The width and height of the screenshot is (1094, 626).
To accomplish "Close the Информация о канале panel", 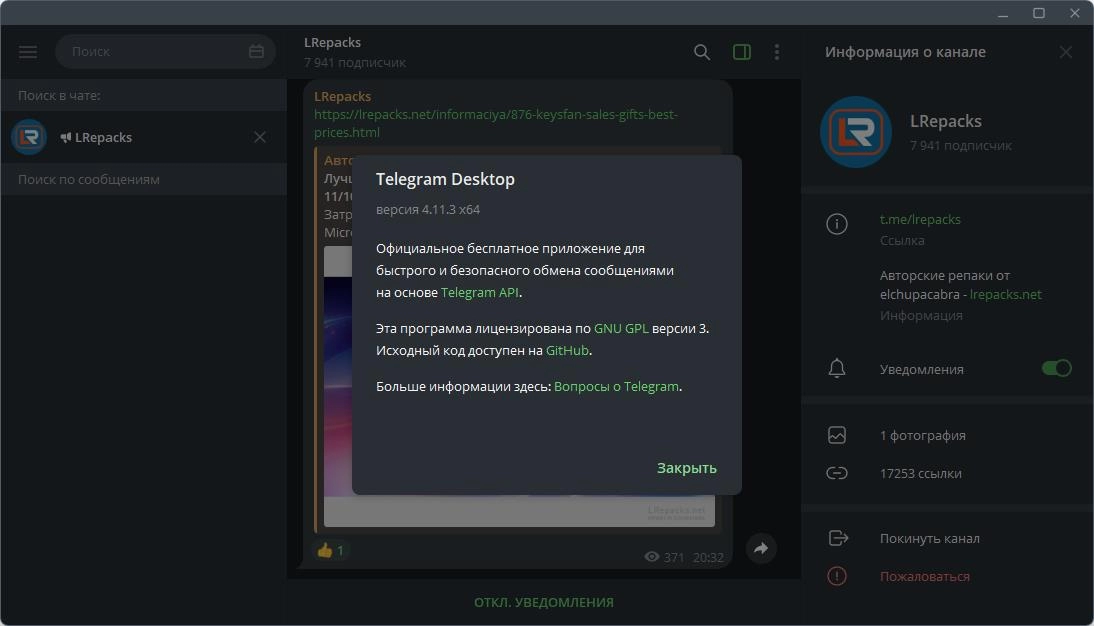I will pyautogui.click(x=1065, y=52).
